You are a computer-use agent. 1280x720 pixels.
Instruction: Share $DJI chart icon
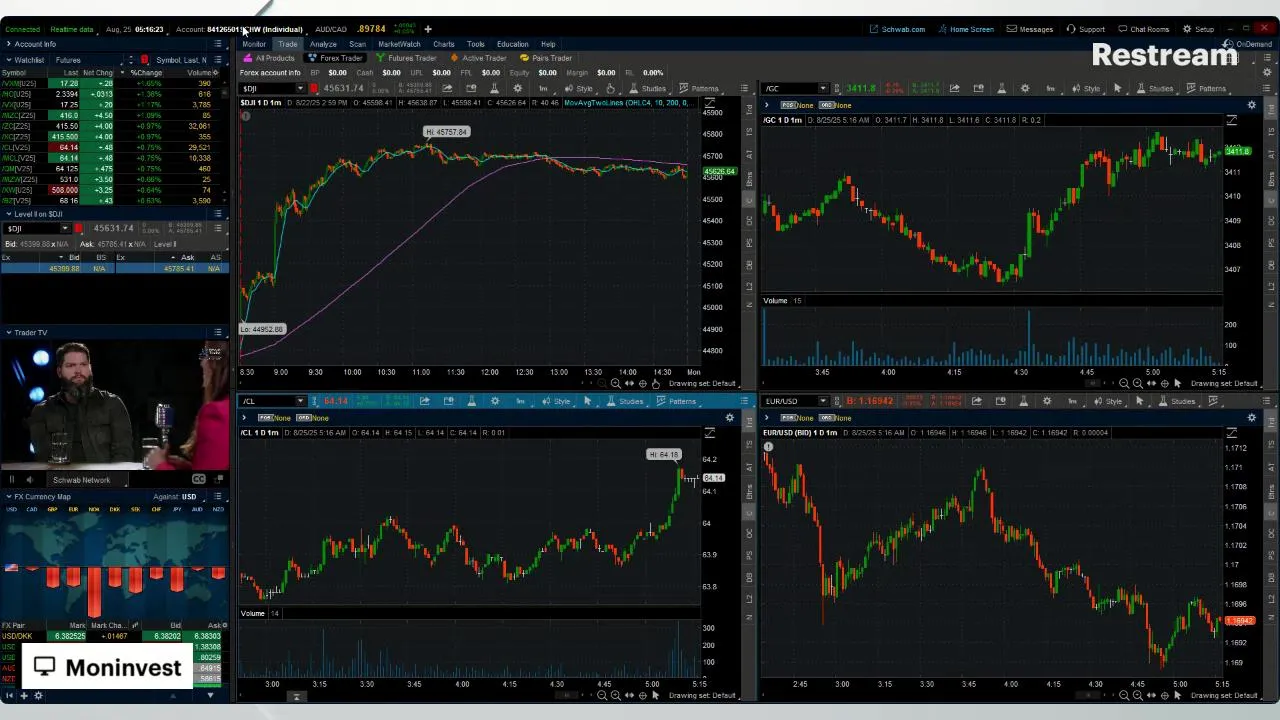click(447, 88)
